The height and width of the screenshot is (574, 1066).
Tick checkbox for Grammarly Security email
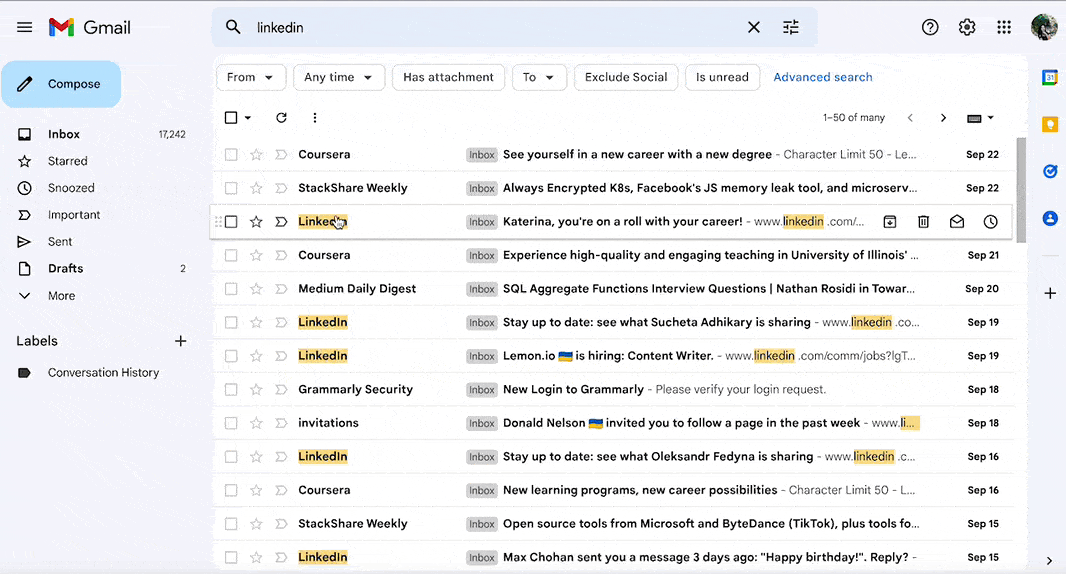tap(231, 390)
